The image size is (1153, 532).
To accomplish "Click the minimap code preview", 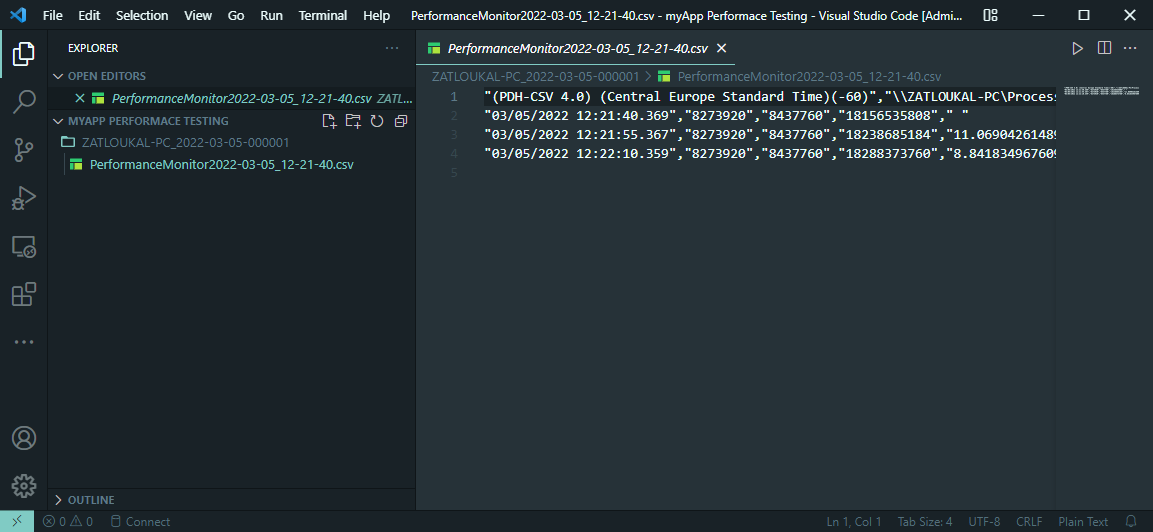I will [1097, 91].
